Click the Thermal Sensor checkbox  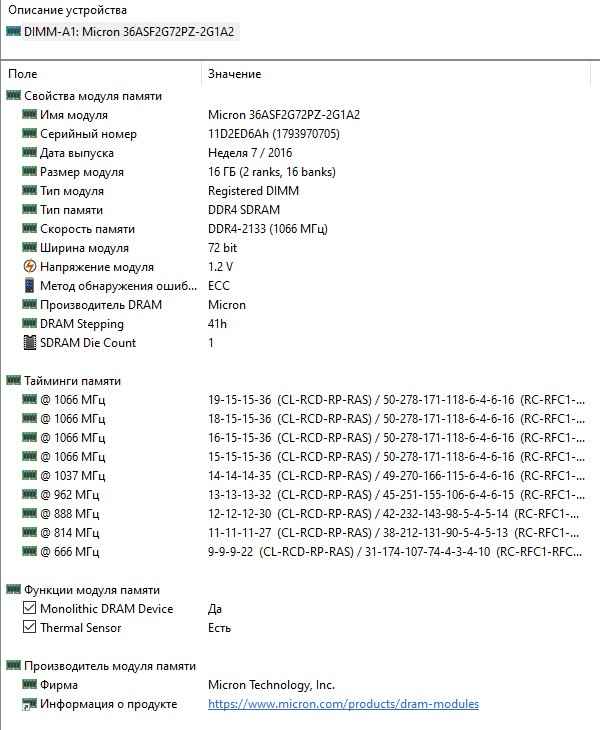pyautogui.click(x=29, y=627)
